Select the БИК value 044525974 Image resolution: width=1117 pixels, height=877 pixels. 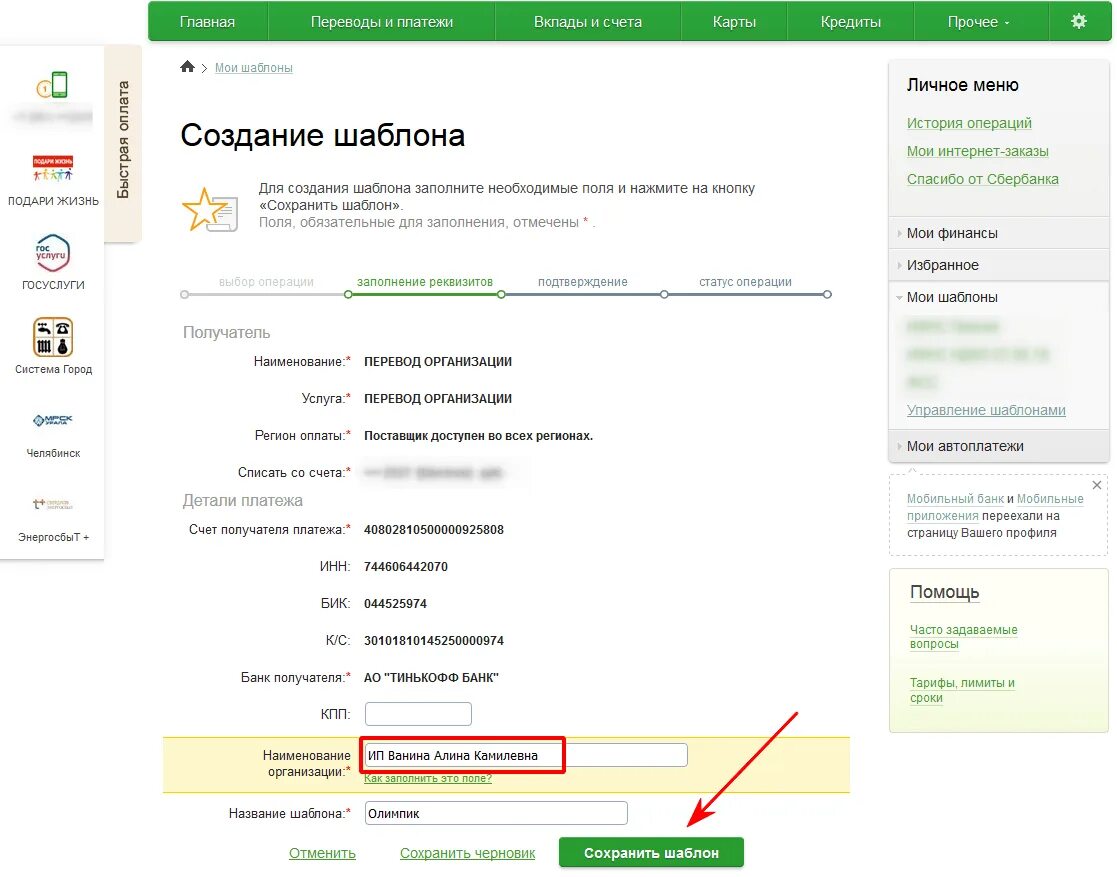click(395, 603)
